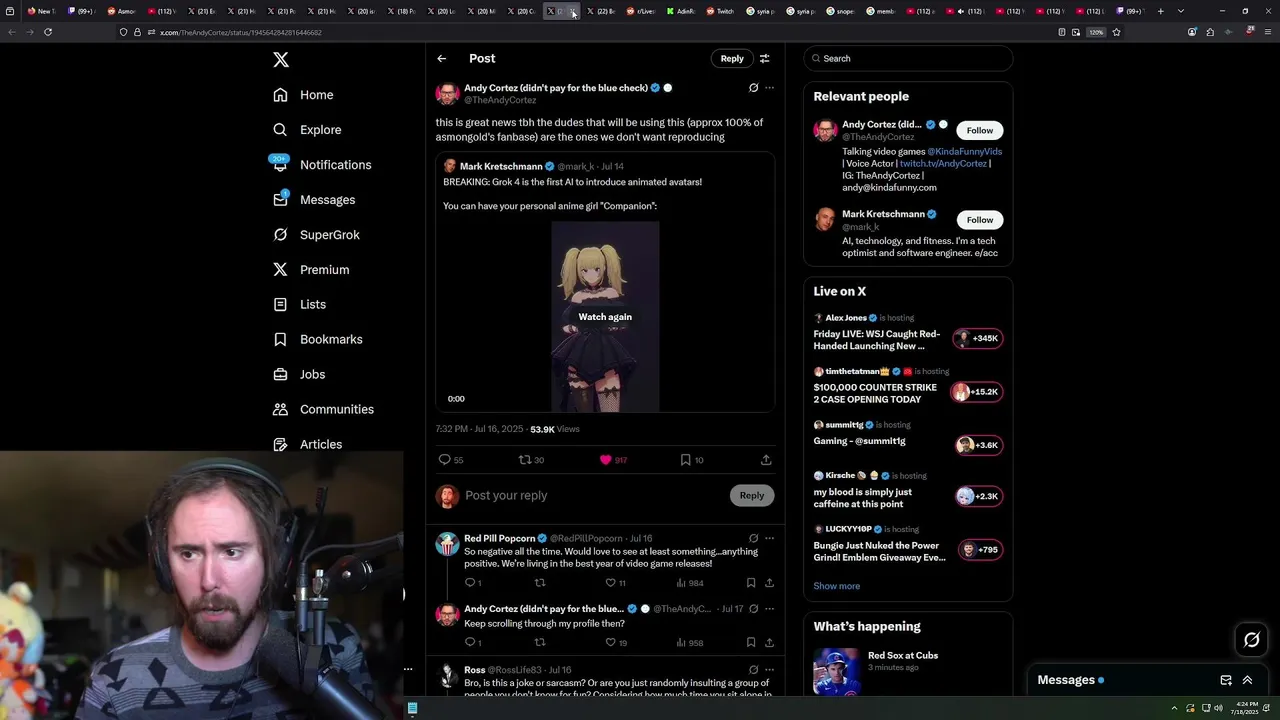Bookmark Red Pill Popcorn's reply
This screenshot has height=720, width=1280.
point(750,583)
